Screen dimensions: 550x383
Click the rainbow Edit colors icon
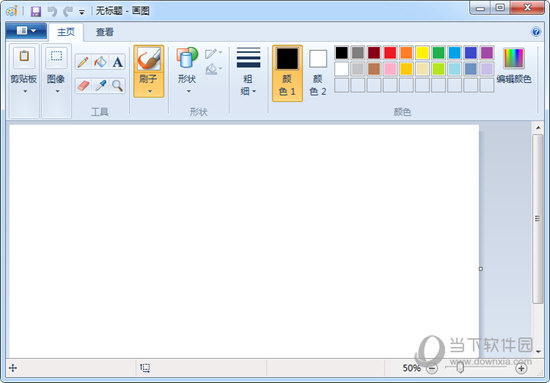coord(514,58)
